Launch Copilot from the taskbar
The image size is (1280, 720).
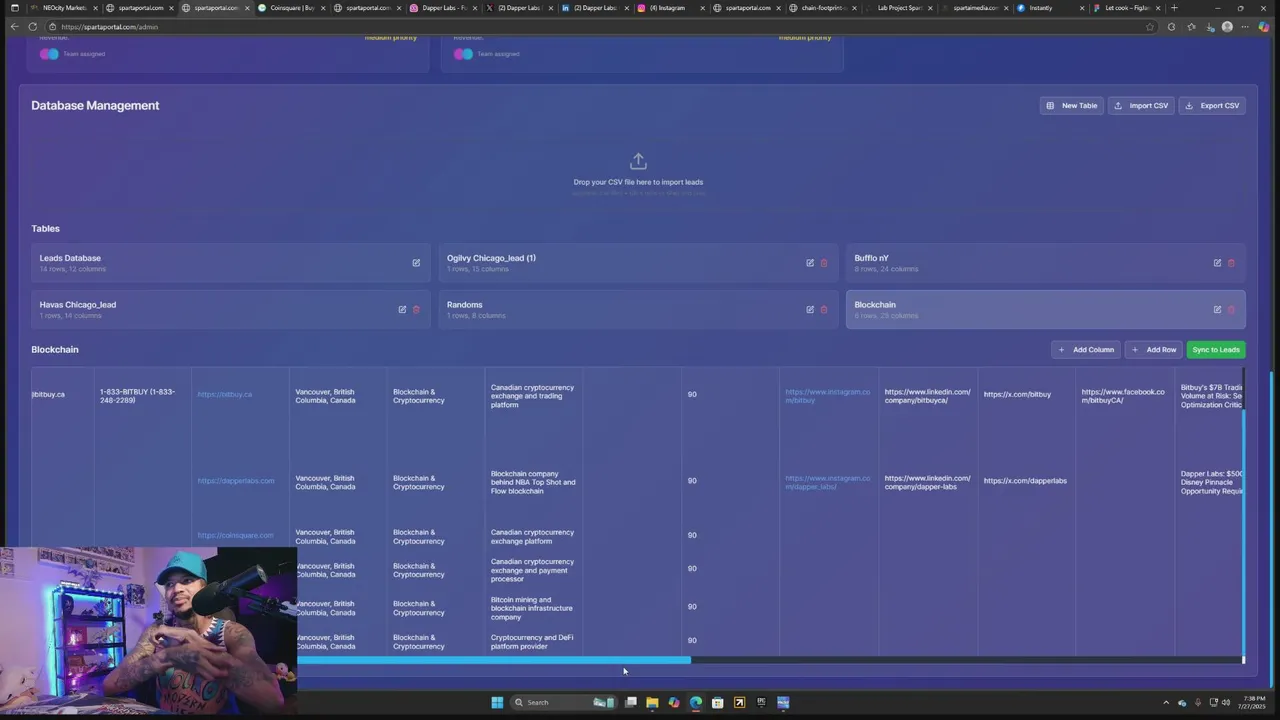click(x=674, y=702)
